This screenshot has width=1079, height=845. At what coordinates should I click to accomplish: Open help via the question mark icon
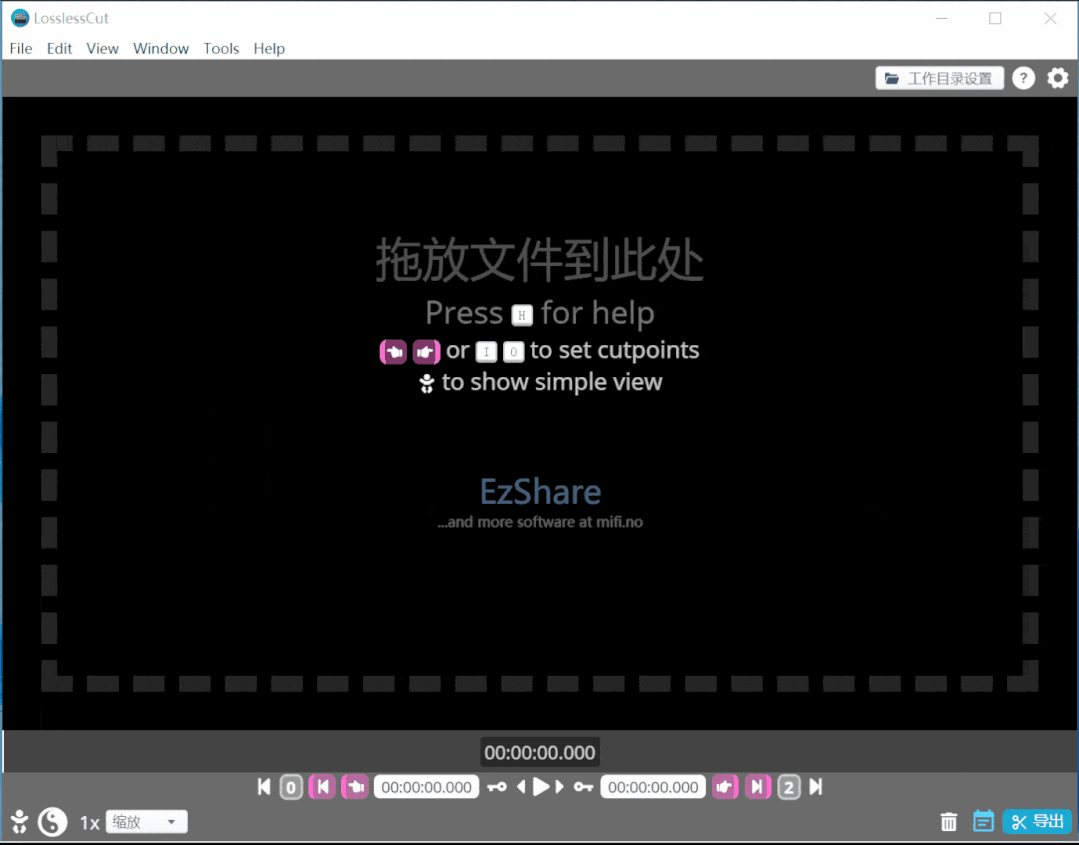coord(1023,78)
